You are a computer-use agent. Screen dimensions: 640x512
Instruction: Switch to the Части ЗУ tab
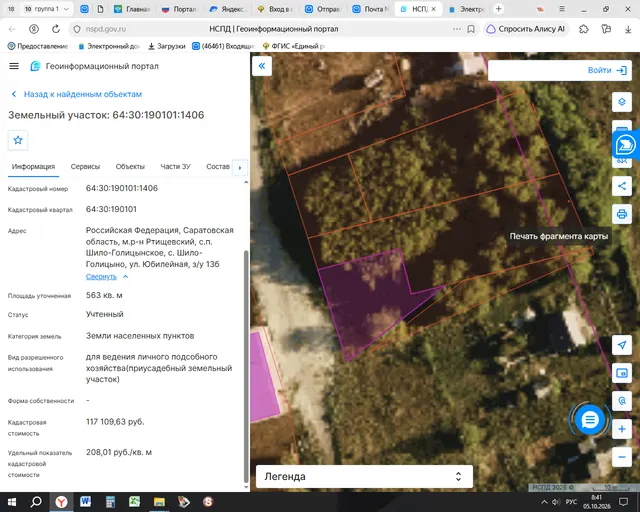pos(175,167)
